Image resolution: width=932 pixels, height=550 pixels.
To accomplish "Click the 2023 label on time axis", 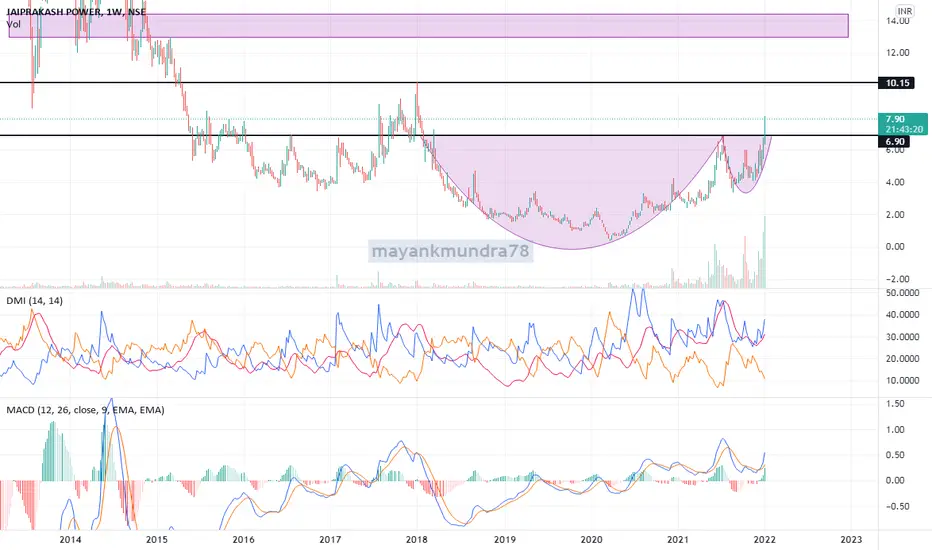I will click(851, 539).
